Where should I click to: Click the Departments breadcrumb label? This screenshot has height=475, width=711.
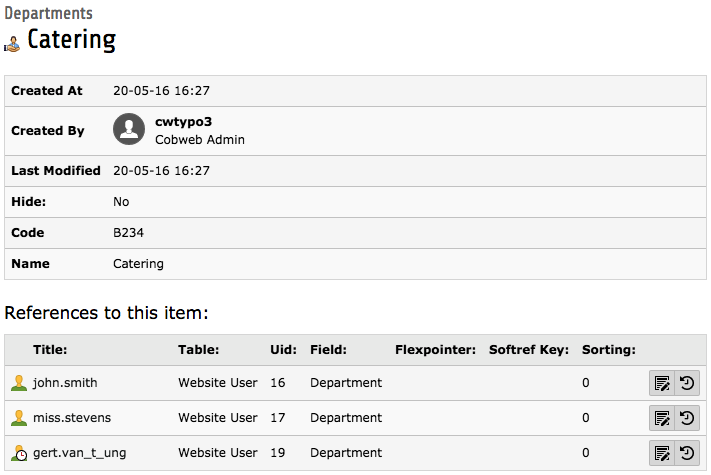48,14
